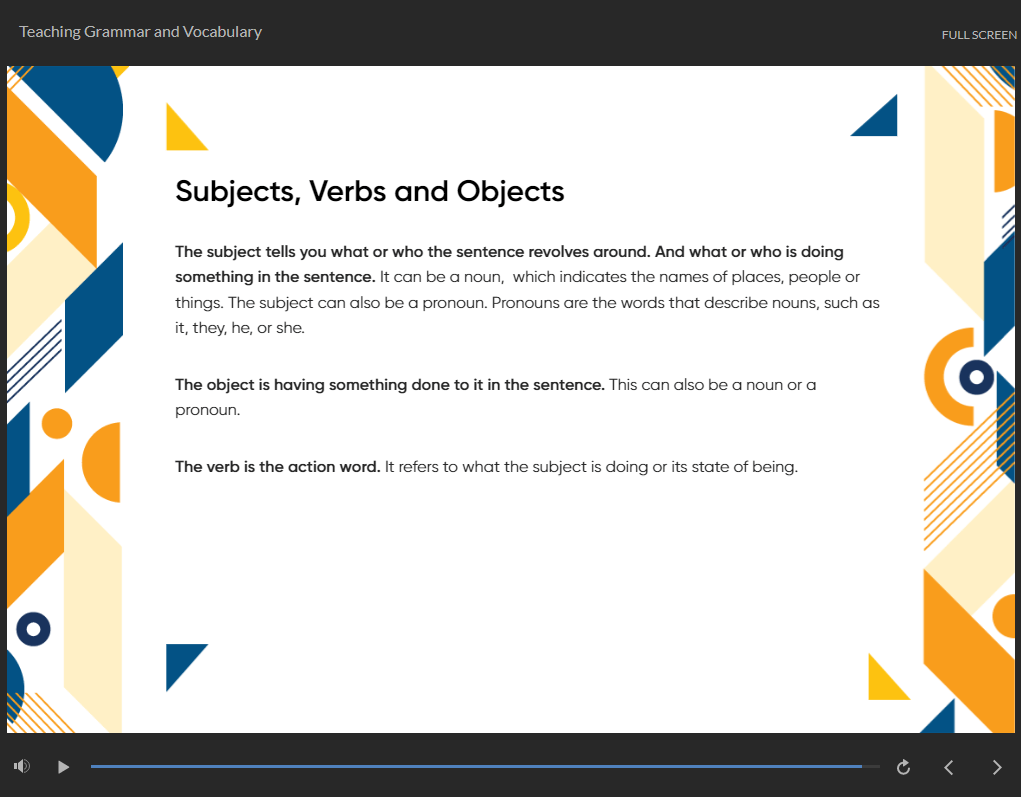Click the bold text "The verb is the action word"
Viewport: 1021px width, 797px height.
click(x=277, y=467)
